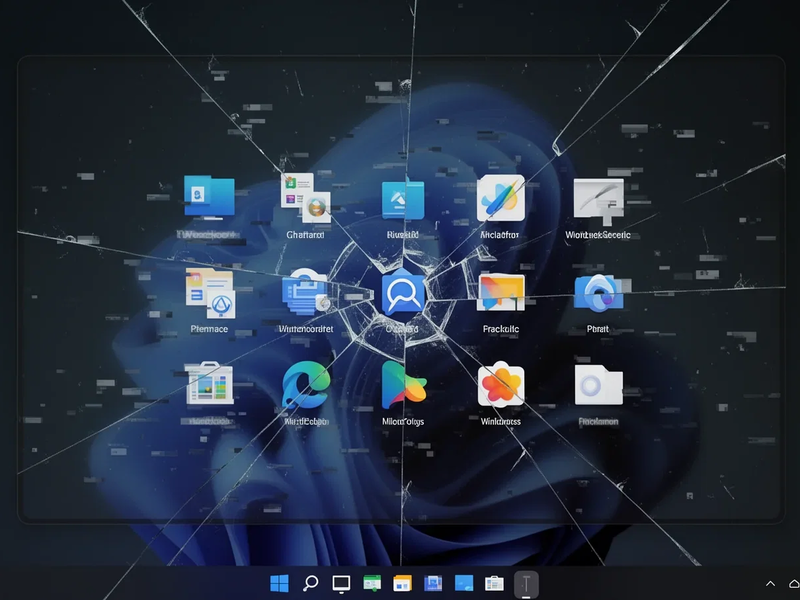Open the Winldrotss orange flower icon
The image size is (800, 600).
pyautogui.click(x=501, y=385)
